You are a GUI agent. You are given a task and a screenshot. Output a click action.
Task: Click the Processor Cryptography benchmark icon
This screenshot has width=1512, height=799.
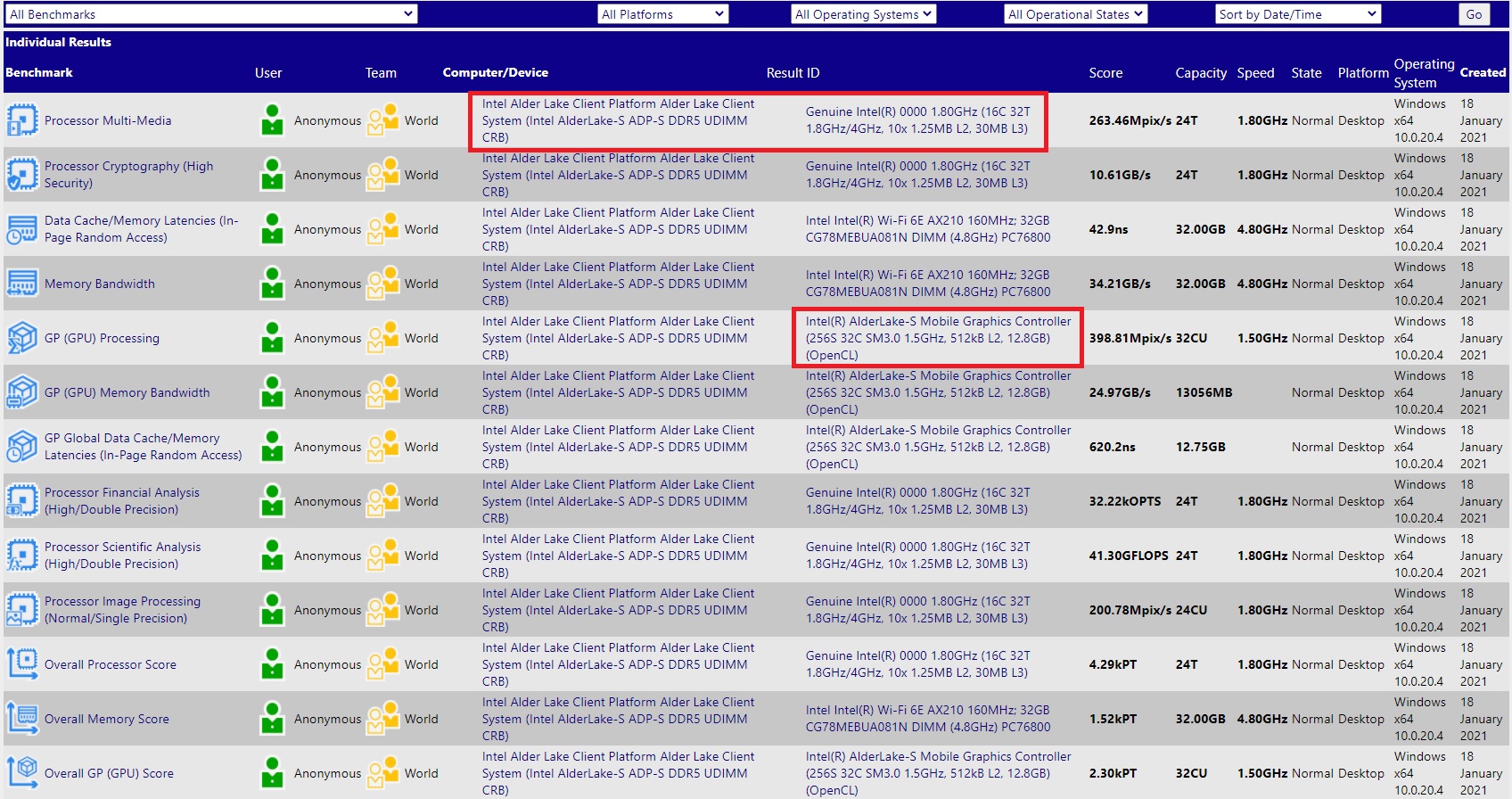click(x=22, y=175)
